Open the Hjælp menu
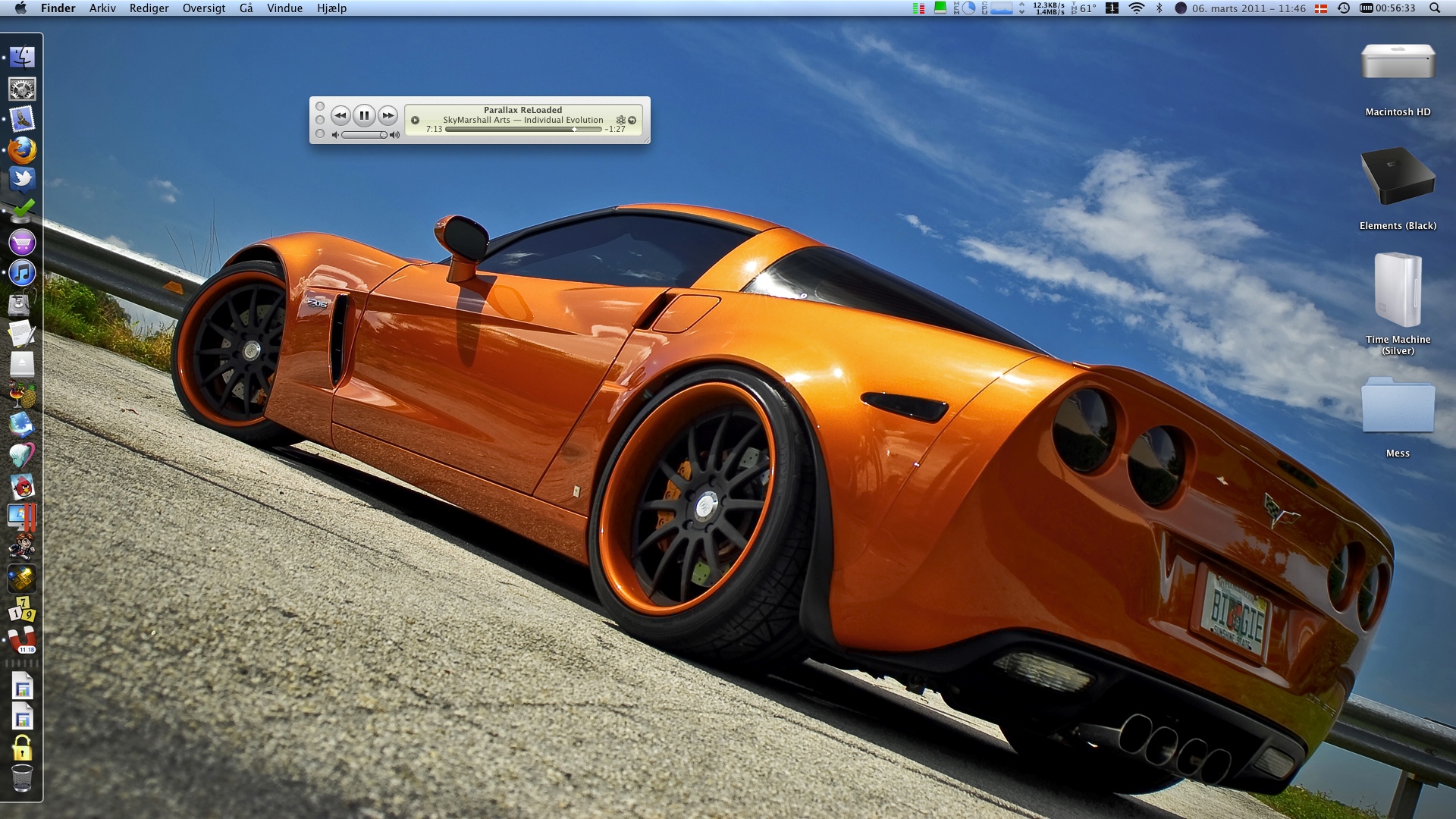The image size is (1456, 819). click(x=331, y=8)
